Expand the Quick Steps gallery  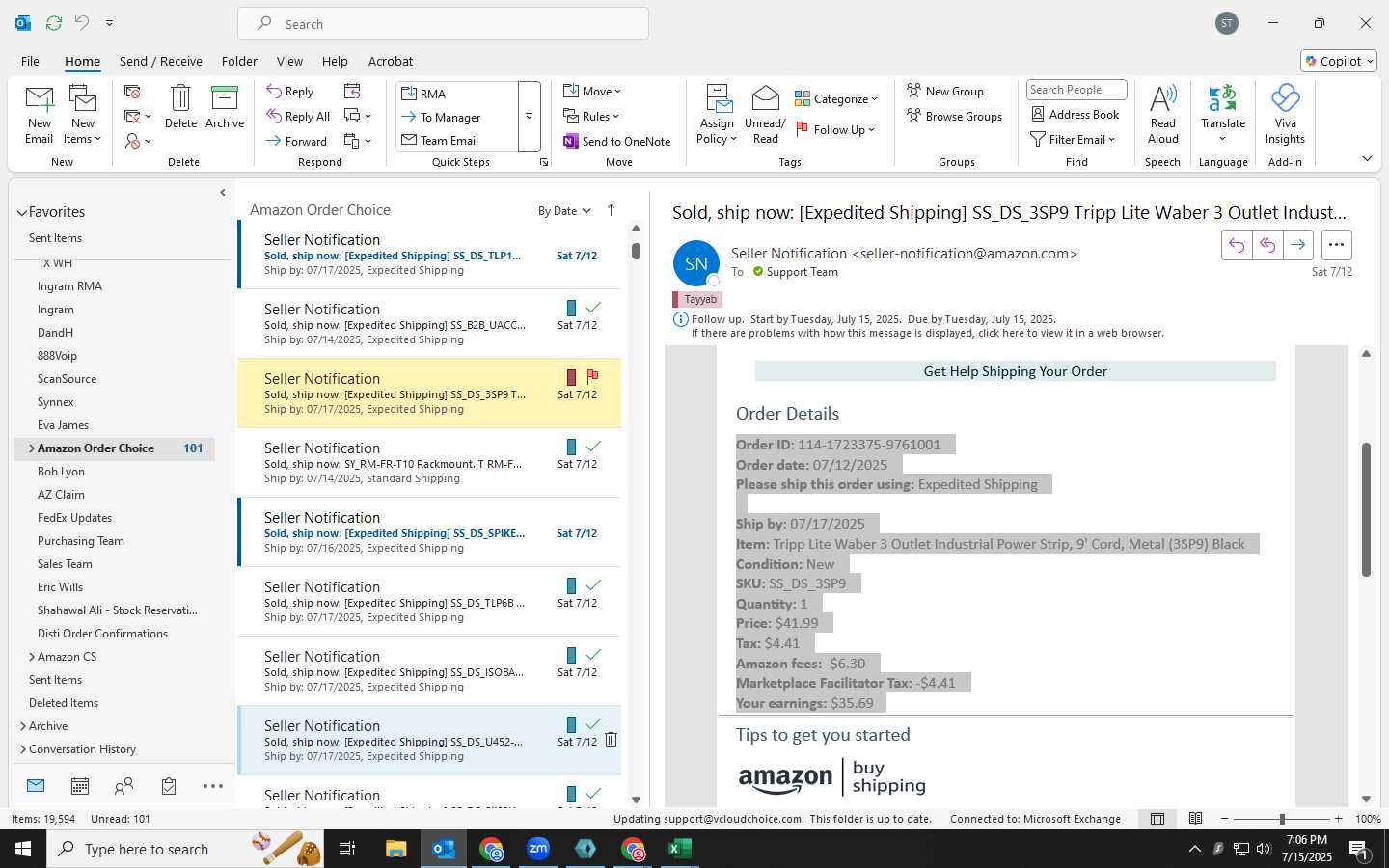[x=529, y=117]
